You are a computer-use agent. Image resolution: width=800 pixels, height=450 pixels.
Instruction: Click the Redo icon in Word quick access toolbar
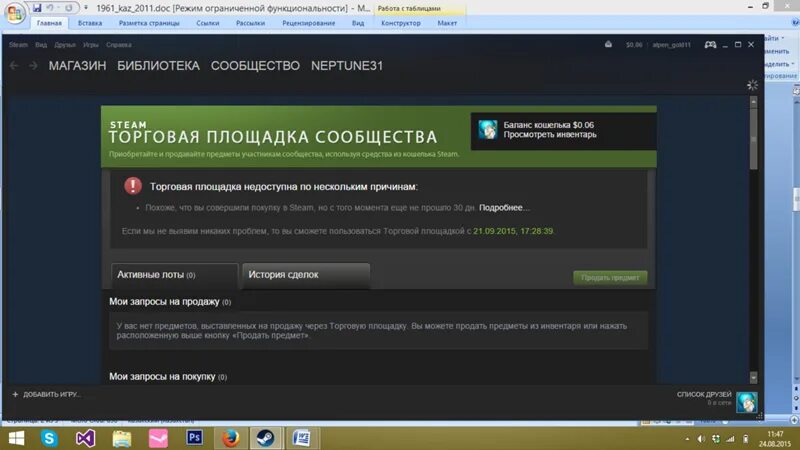pos(68,8)
